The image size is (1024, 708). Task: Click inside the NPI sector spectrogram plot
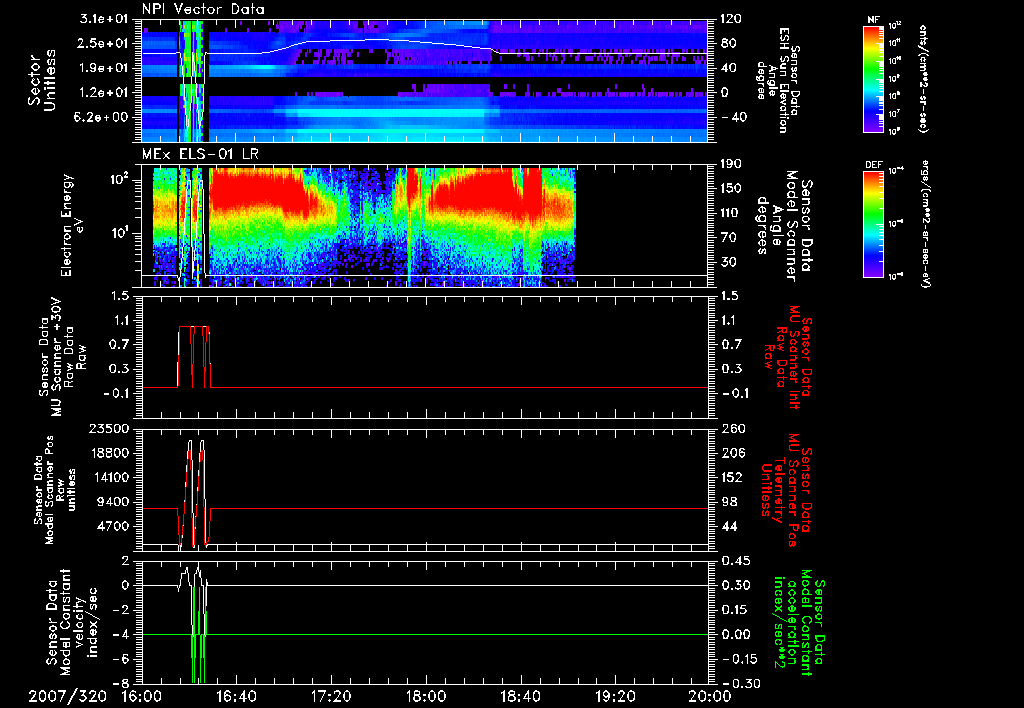point(424,80)
